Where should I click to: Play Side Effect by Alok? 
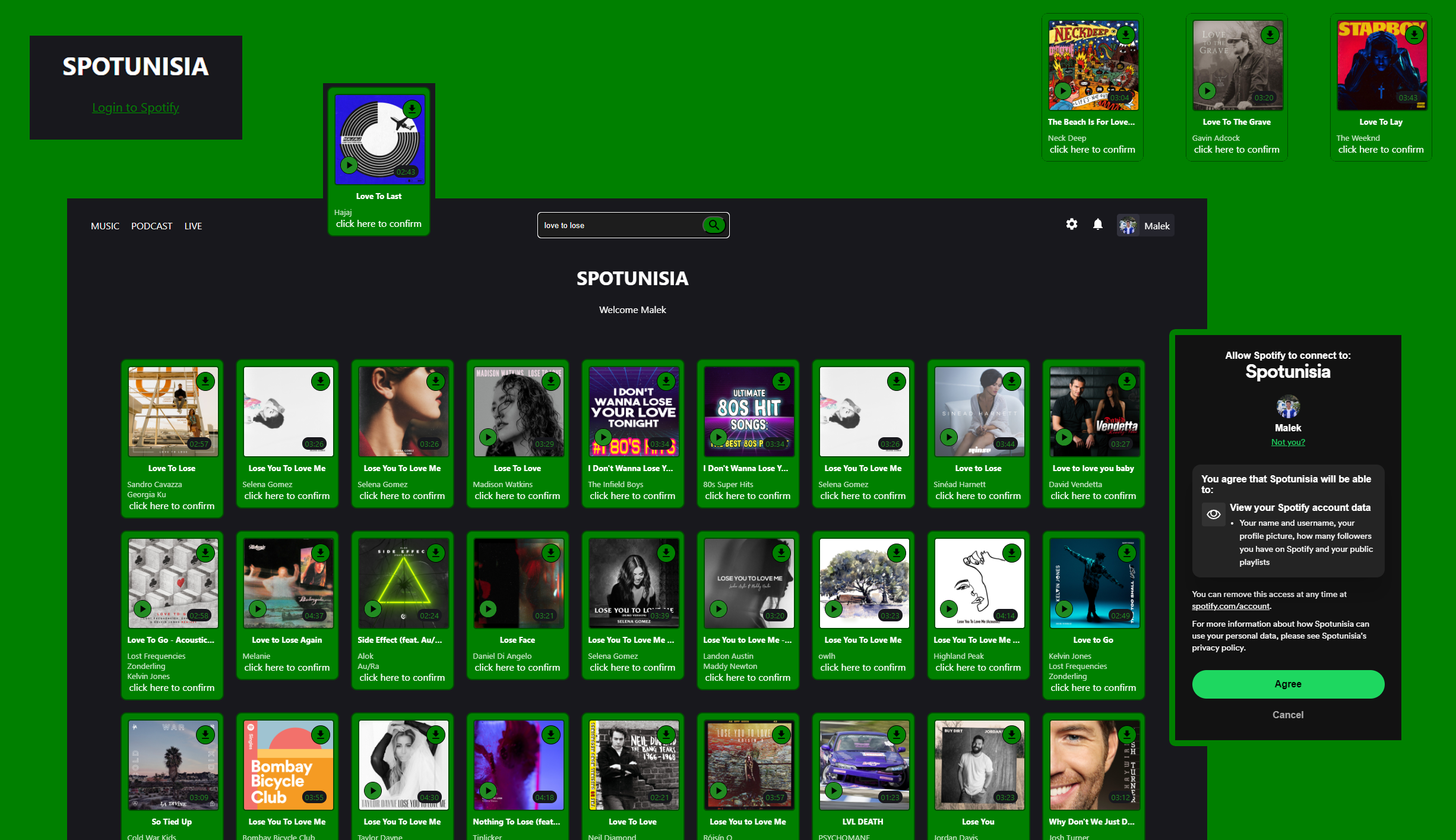tap(372, 609)
